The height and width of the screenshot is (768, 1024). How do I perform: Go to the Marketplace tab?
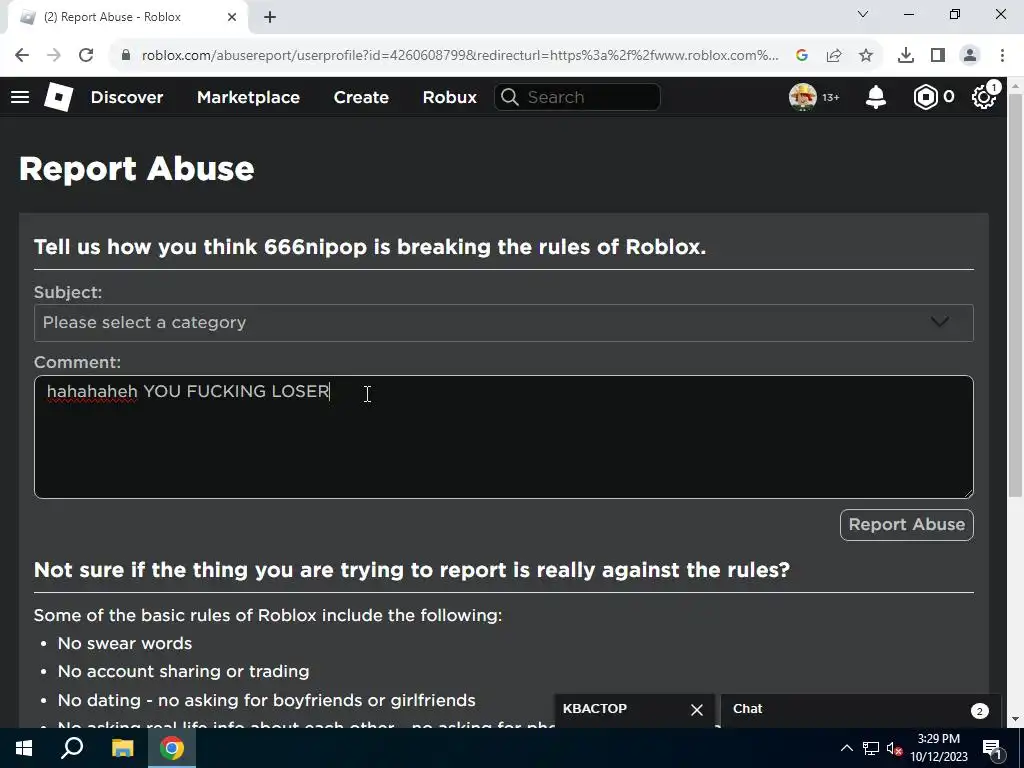pyautogui.click(x=248, y=97)
